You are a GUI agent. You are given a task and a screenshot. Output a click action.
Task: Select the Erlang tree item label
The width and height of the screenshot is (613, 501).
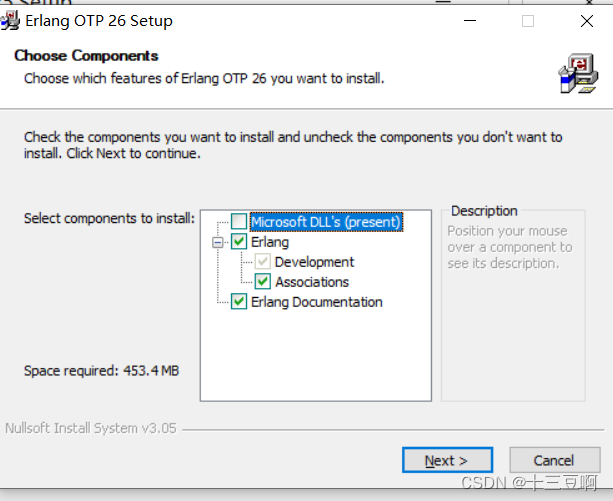[270, 242]
